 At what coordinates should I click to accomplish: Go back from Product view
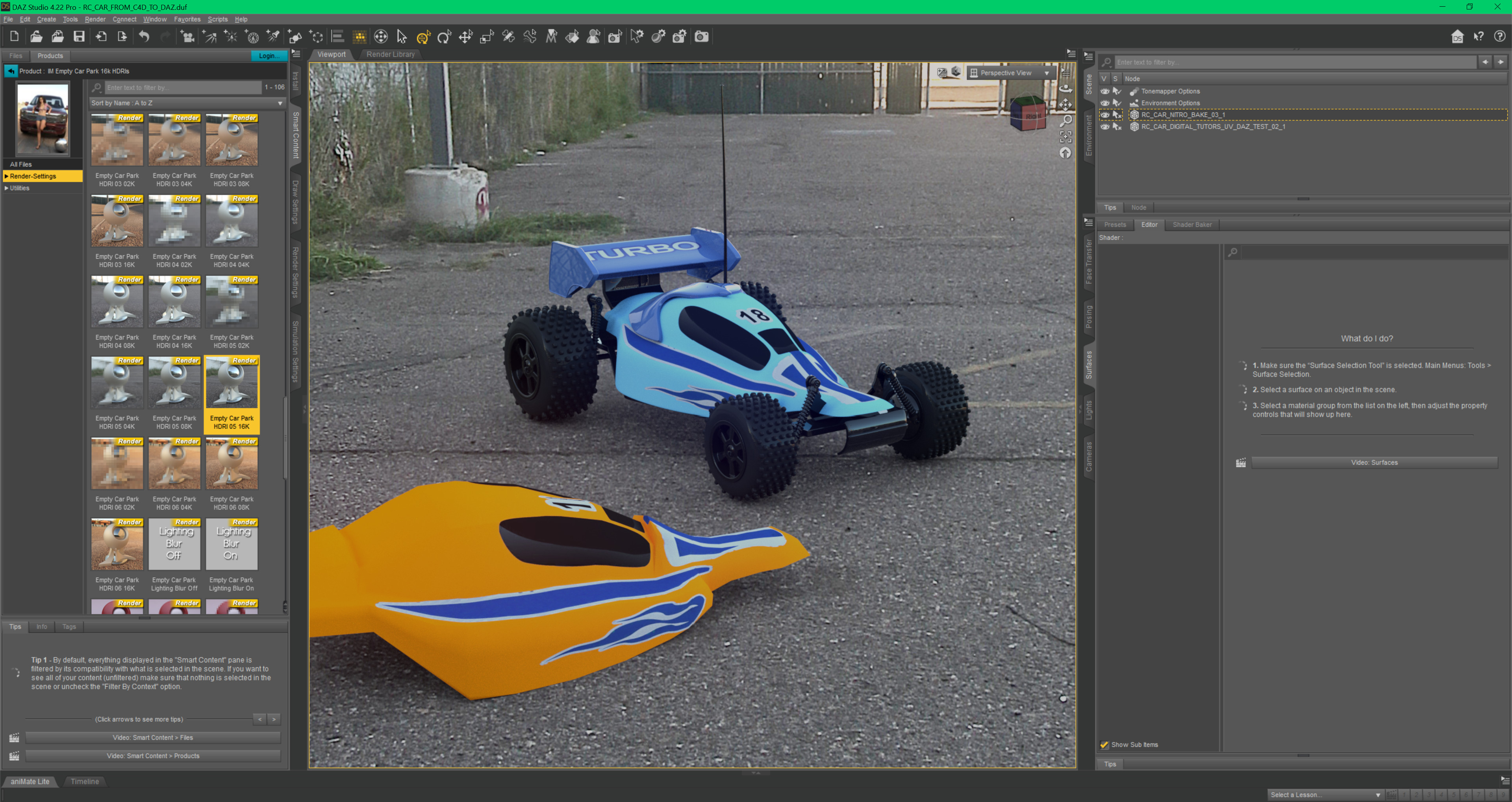pyautogui.click(x=11, y=71)
